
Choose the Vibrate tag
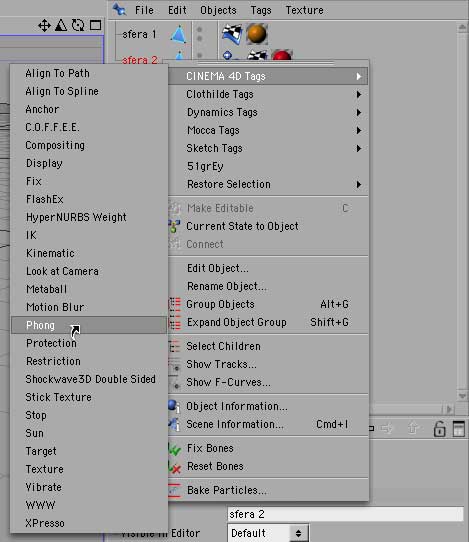(x=89, y=487)
